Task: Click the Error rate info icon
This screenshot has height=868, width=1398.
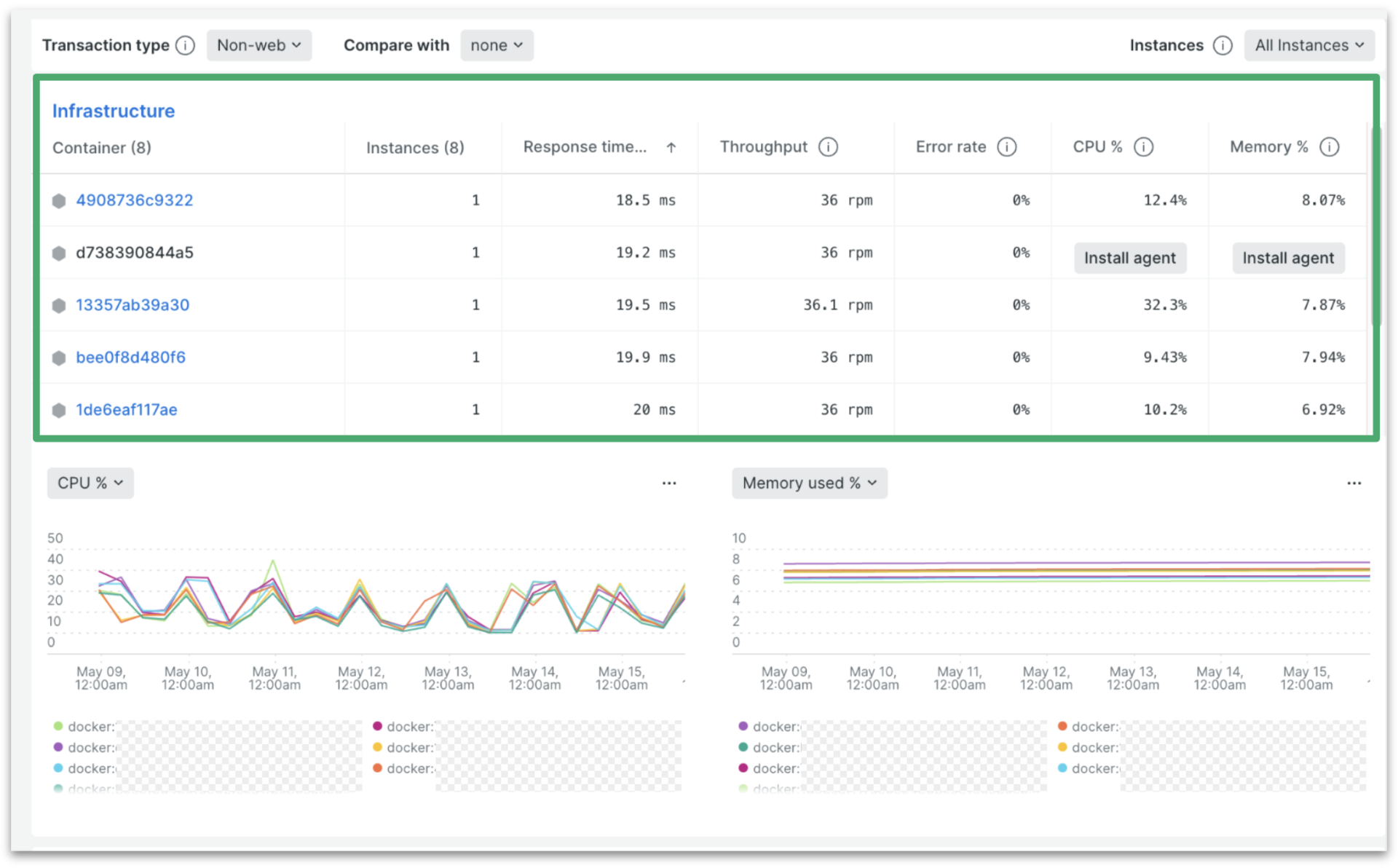Action: point(1007,146)
